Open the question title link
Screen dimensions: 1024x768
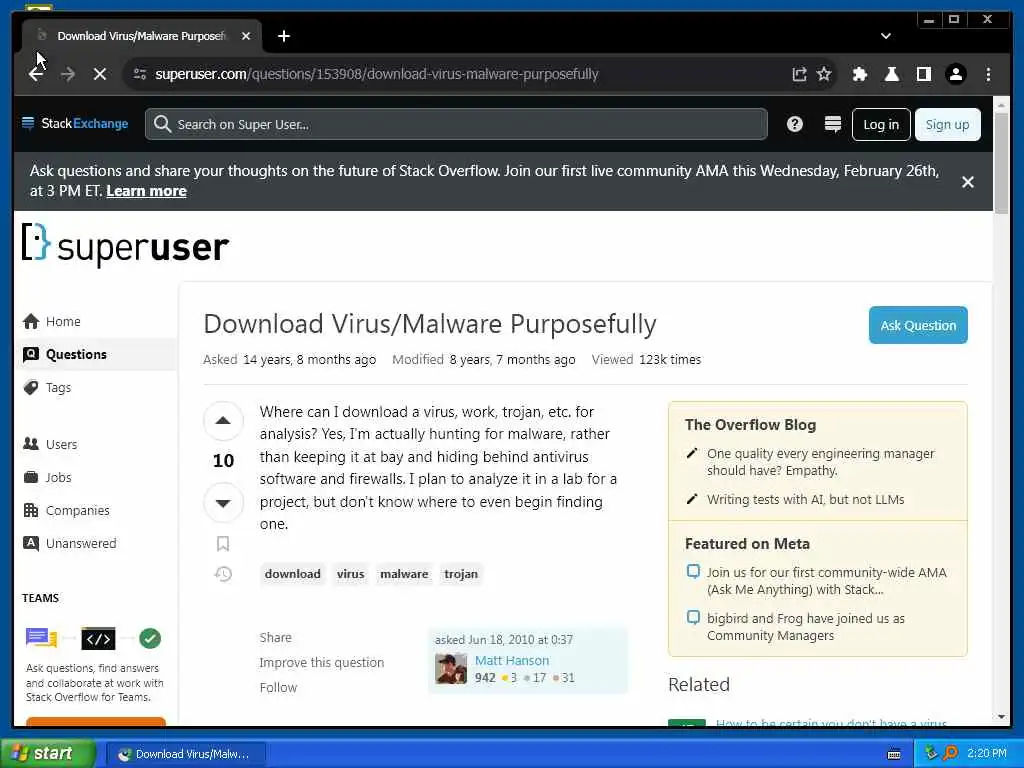pyautogui.click(x=430, y=324)
